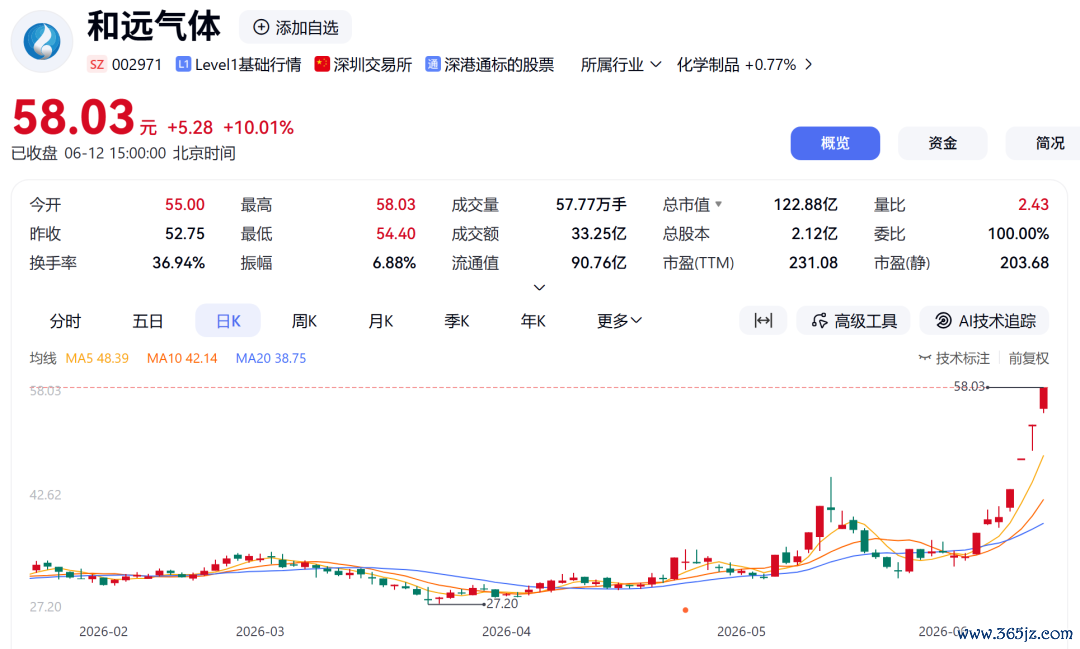Click the Level1基础行情 badge icon
Image resolution: width=1080 pixels, height=649 pixels.
[183, 64]
